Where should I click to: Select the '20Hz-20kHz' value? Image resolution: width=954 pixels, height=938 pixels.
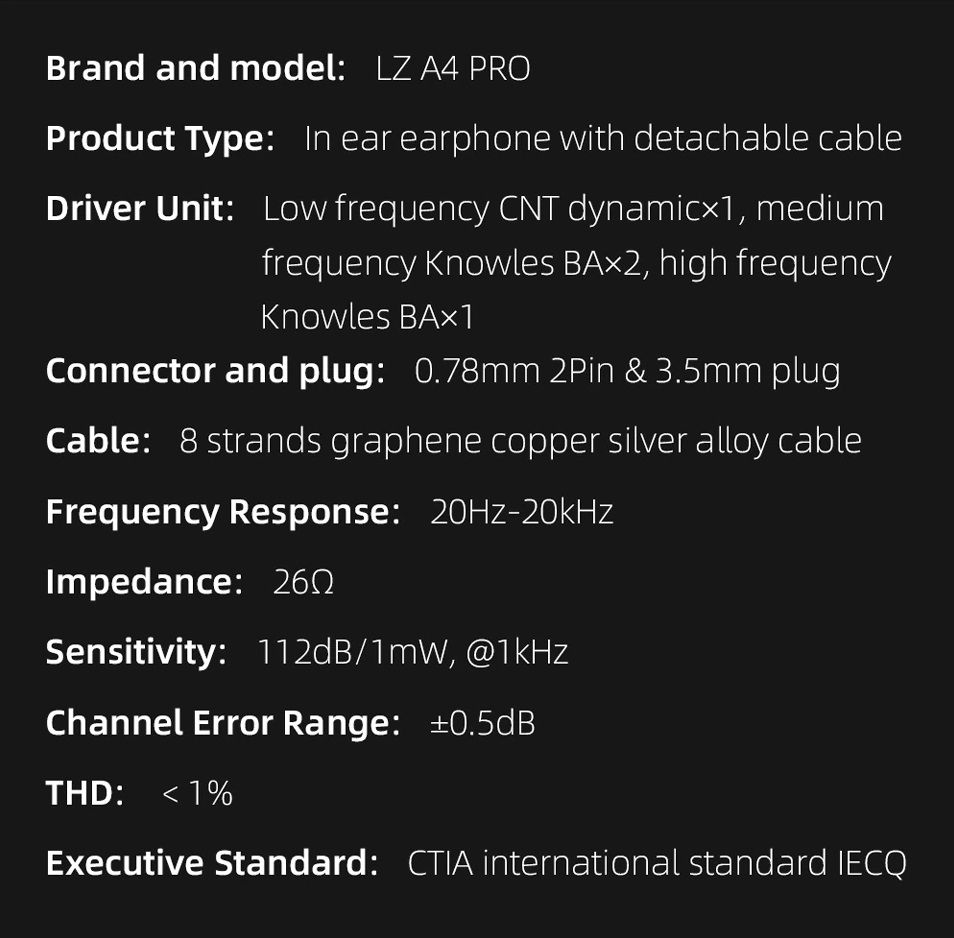pos(521,512)
